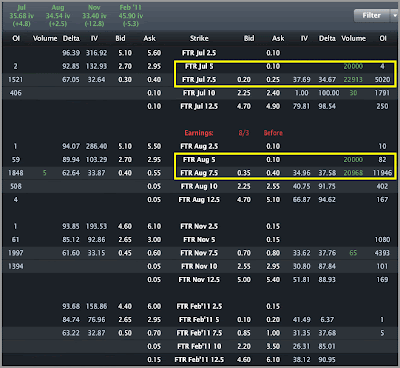Select the Nov expiration tab
The height and width of the screenshot is (368, 400).
pyautogui.click(x=94, y=16)
